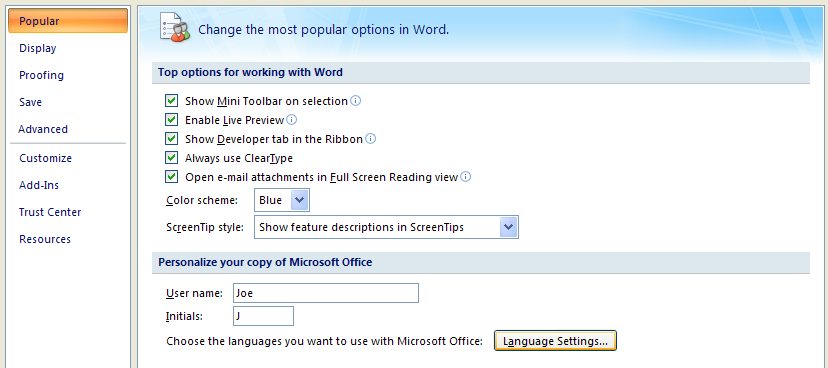Select the Popular category
This screenshot has width=828, height=368.
[68, 21]
